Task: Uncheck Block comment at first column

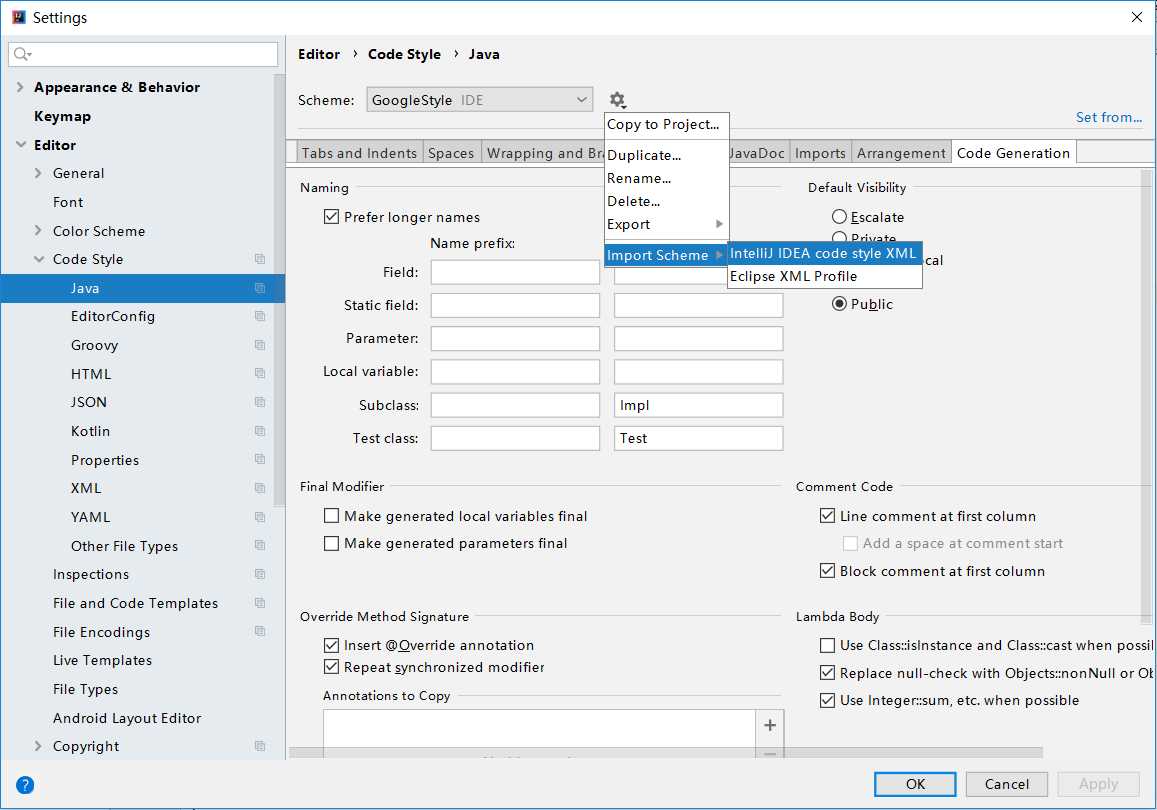Action: (827, 570)
